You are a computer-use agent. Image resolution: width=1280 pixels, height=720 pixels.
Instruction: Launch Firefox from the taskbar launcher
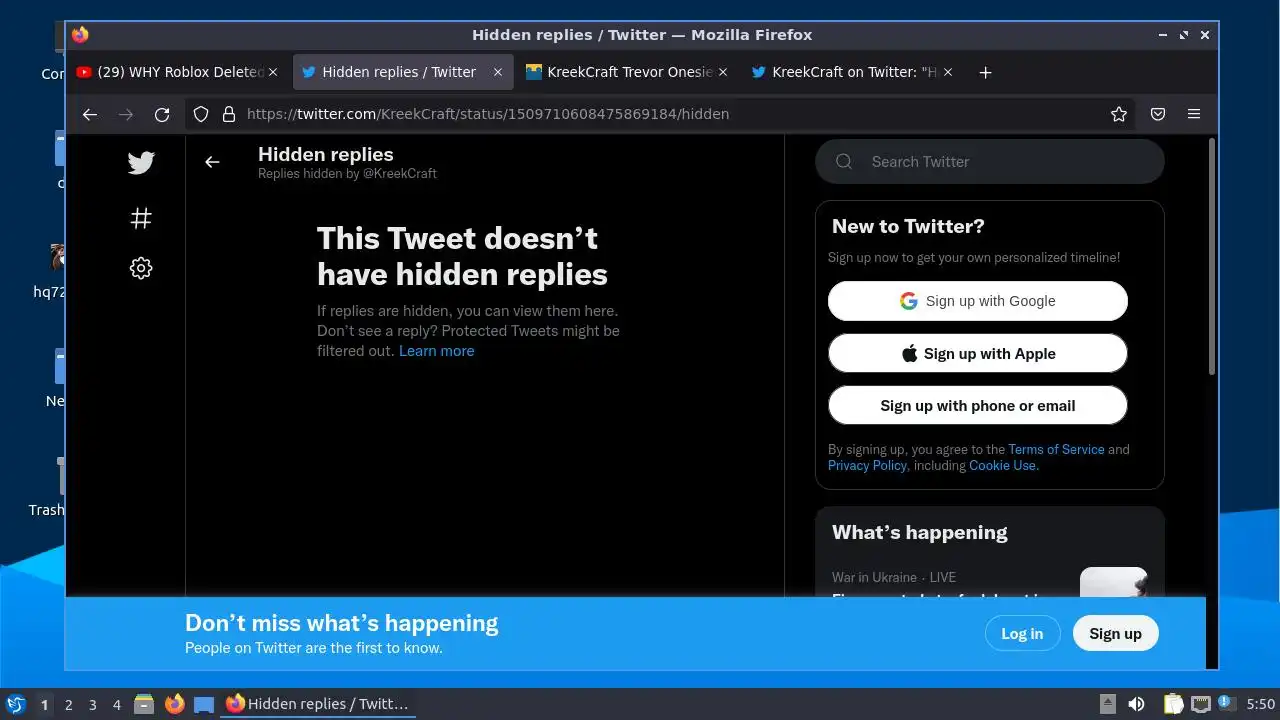[x=174, y=704]
